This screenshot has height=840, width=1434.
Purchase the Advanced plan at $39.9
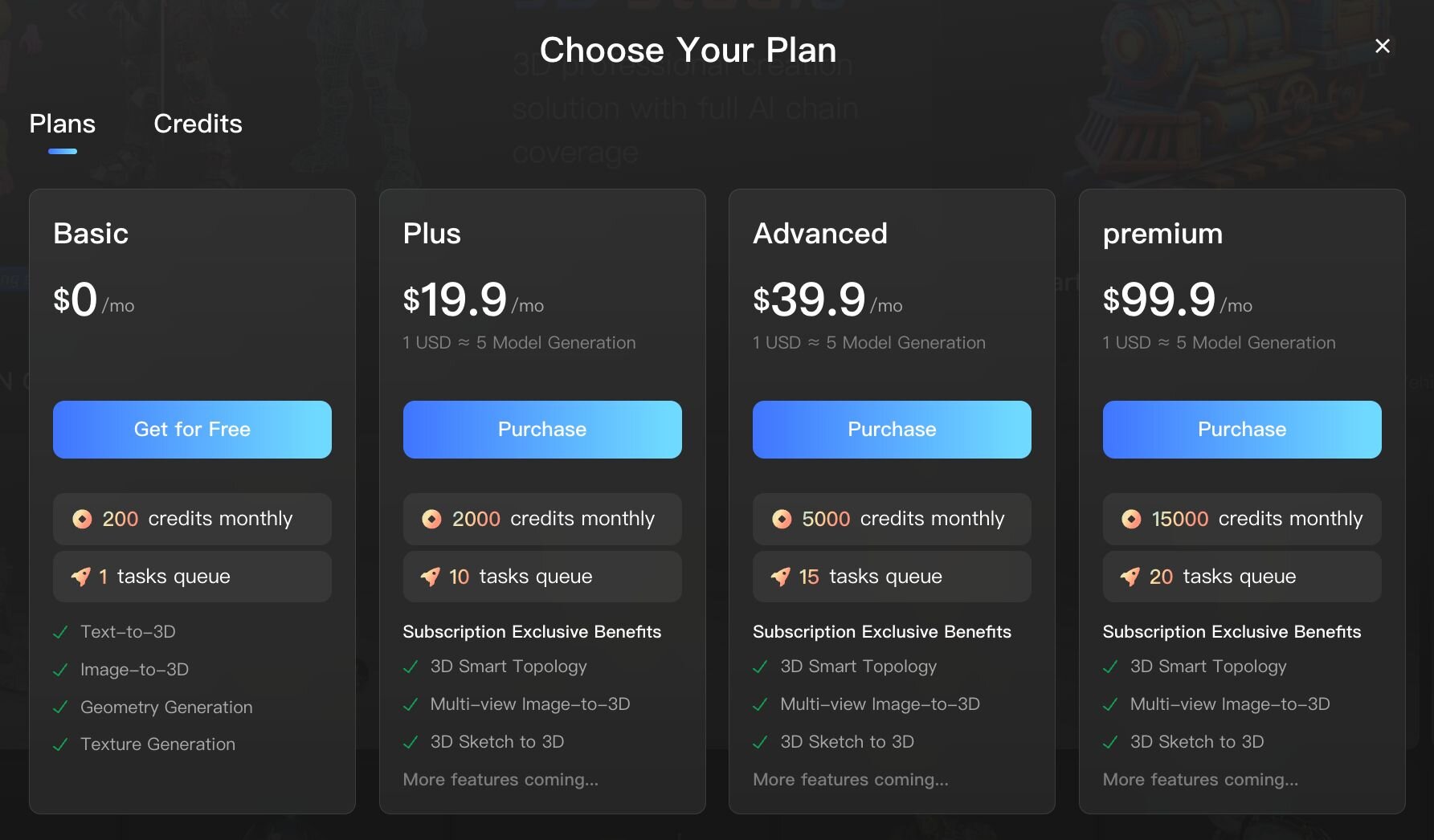892,430
